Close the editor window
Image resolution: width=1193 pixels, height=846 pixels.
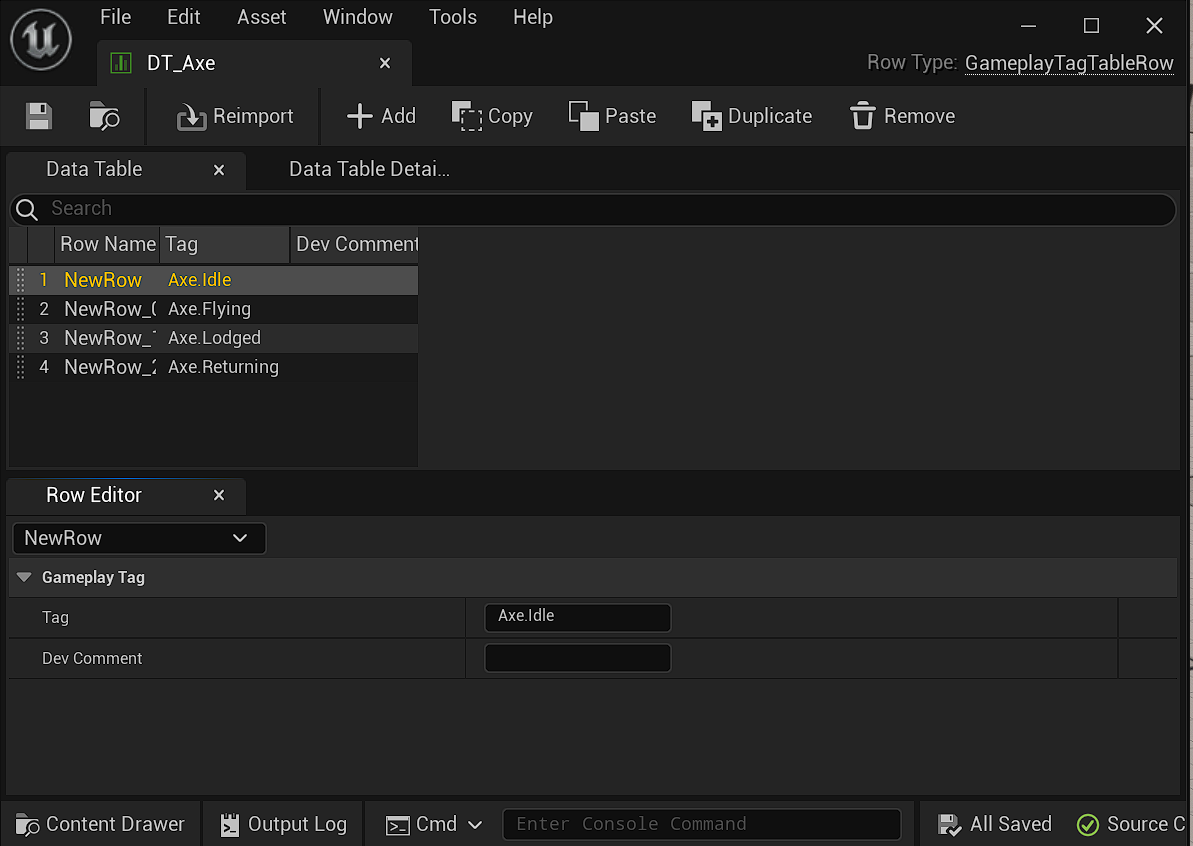coord(1154,26)
